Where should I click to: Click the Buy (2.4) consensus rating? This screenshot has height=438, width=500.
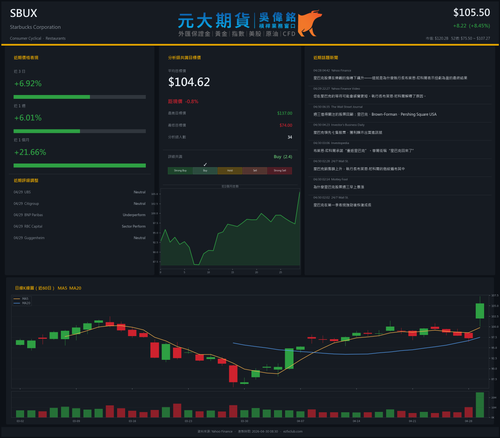(283, 157)
